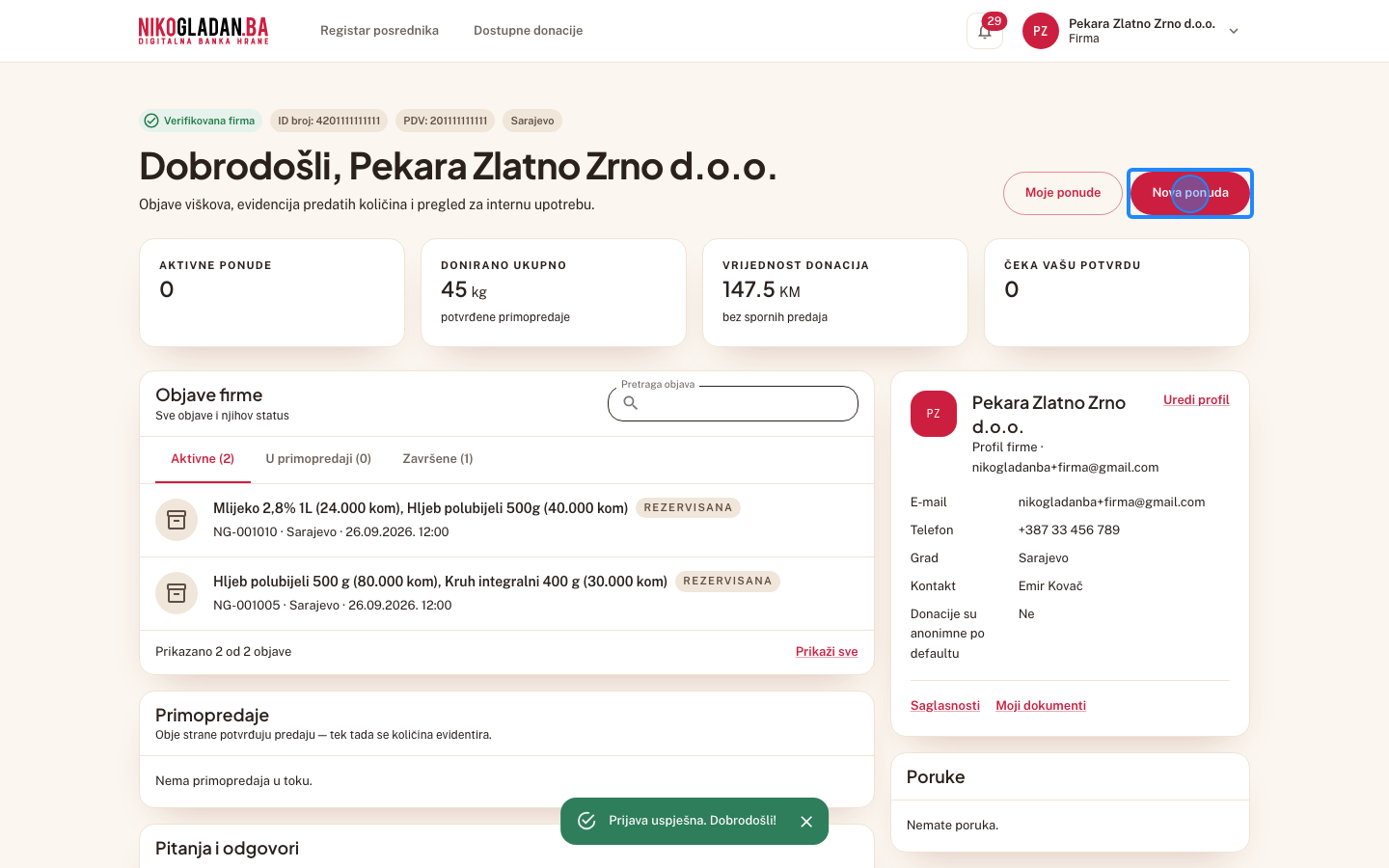This screenshot has height=868, width=1389.
Task: Click archive icon of offer NG-001005
Action: [x=177, y=593]
